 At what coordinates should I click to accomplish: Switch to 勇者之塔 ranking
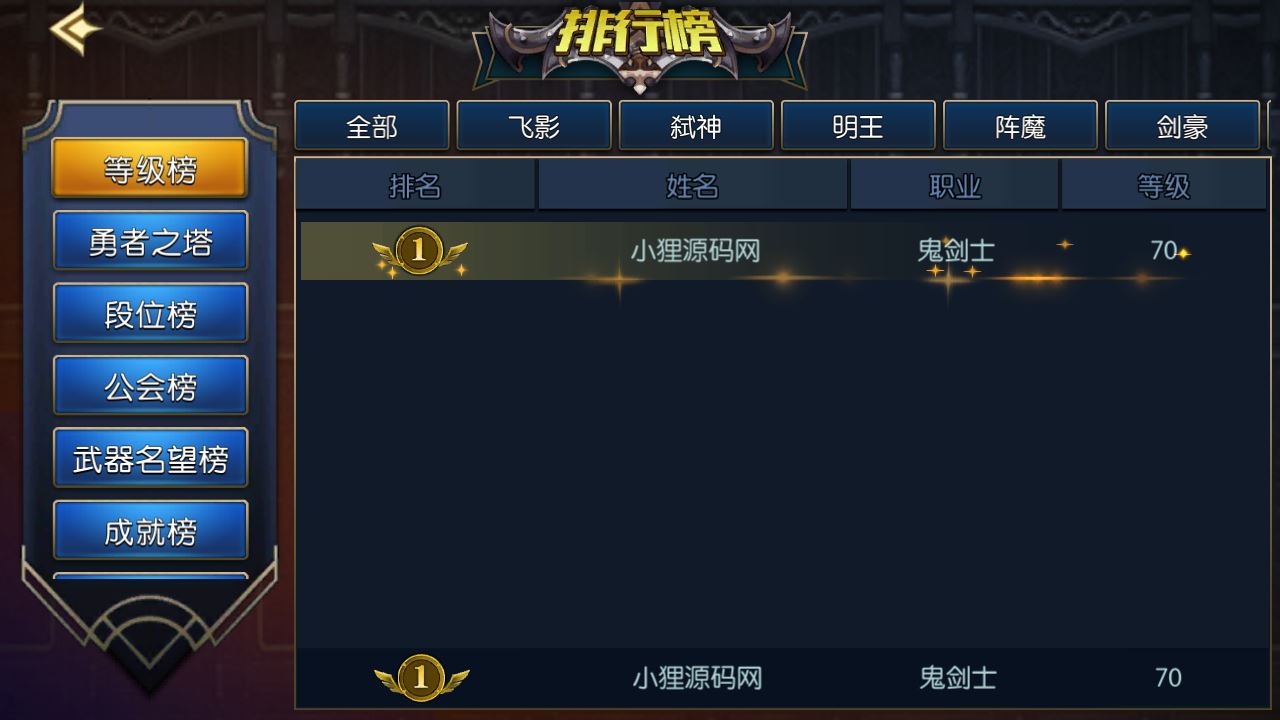point(150,241)
